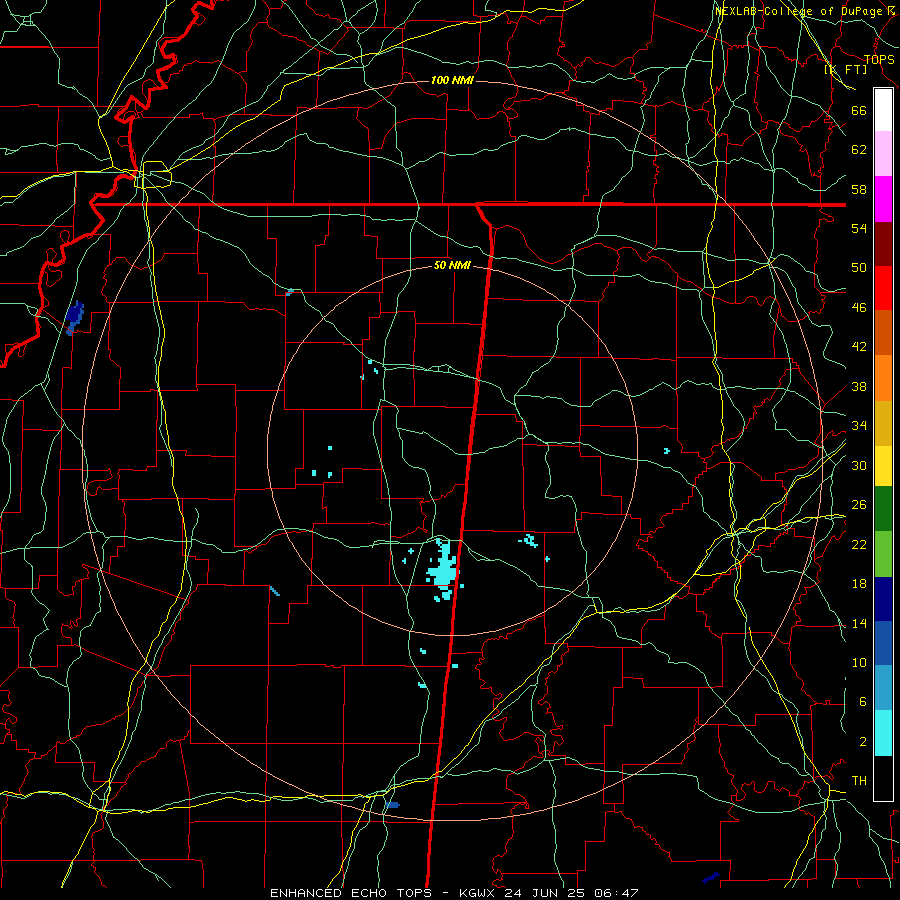Screen dimensions: 900x900
Task: Click the navy blue legend swatch
Action: (883, 599)
